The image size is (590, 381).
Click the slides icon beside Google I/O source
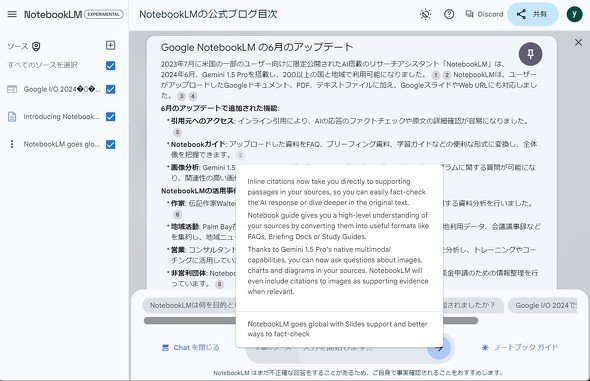pyautogui.click(x=12, y=89)
